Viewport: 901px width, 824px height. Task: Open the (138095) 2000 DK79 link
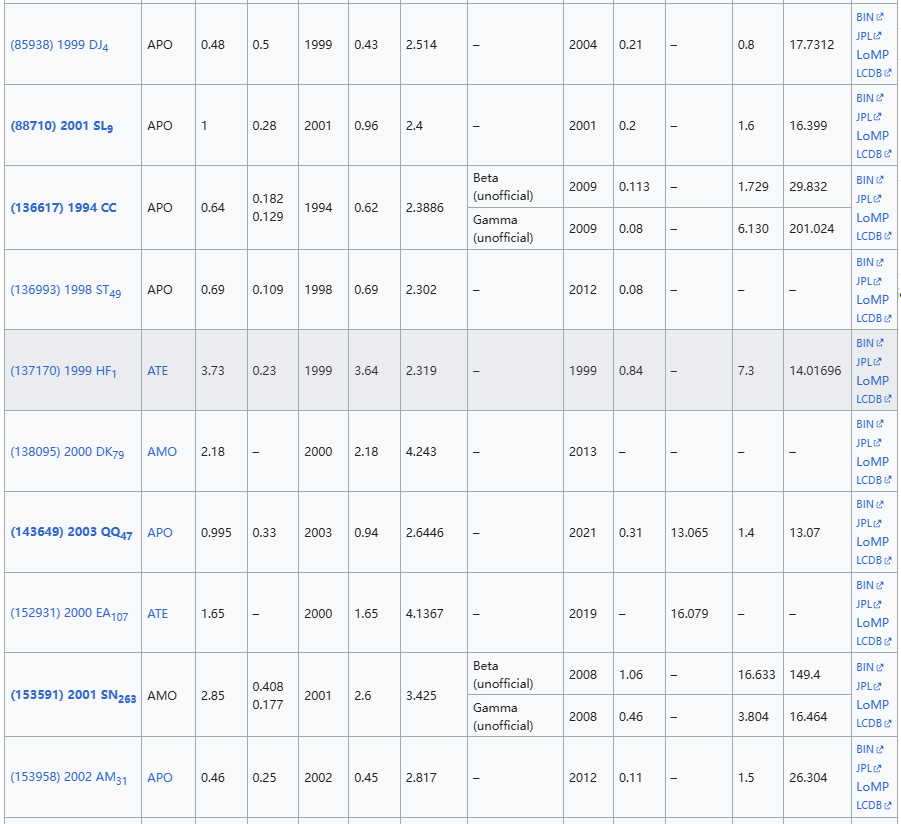click(67, 452)
